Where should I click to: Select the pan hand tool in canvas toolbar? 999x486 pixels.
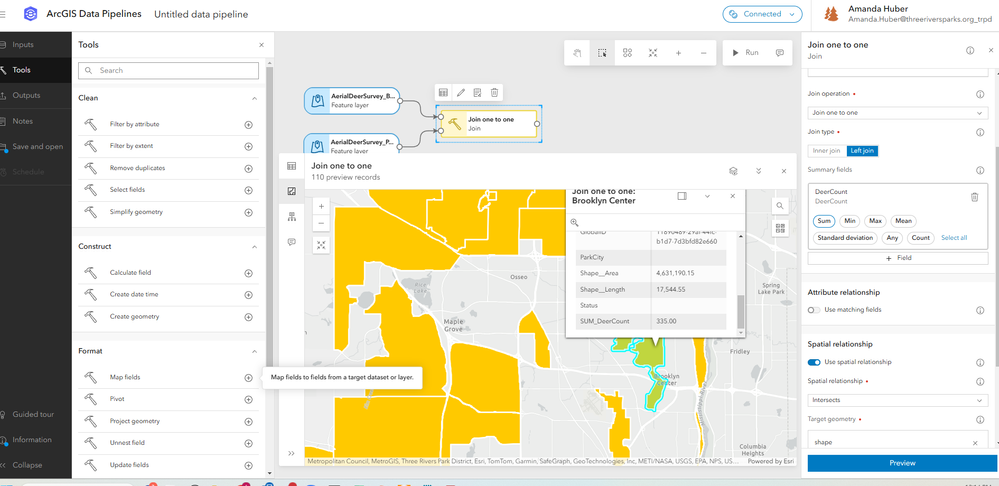point(577,53)
